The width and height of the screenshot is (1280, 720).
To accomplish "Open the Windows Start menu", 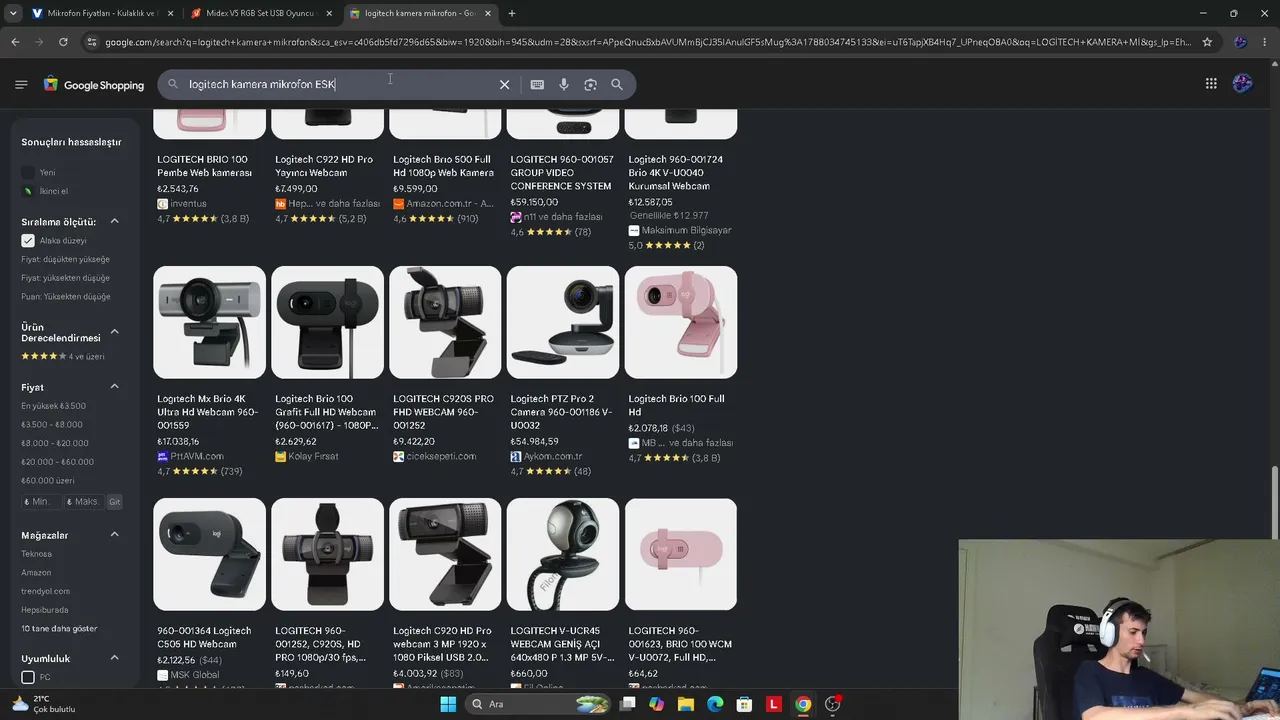I will (448, 704).
